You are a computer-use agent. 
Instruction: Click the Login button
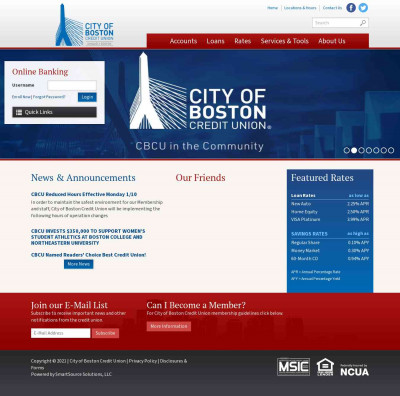[x=87, y=97]
